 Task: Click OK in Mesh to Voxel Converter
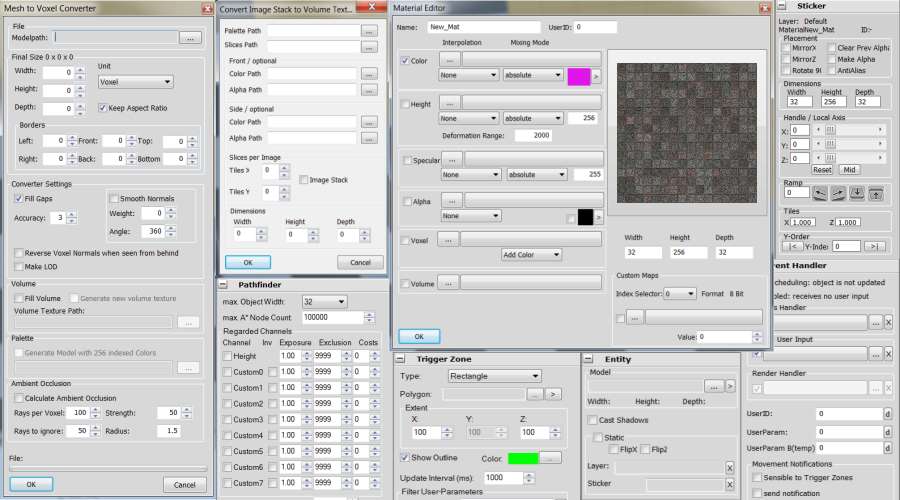[x=31, y=485]
